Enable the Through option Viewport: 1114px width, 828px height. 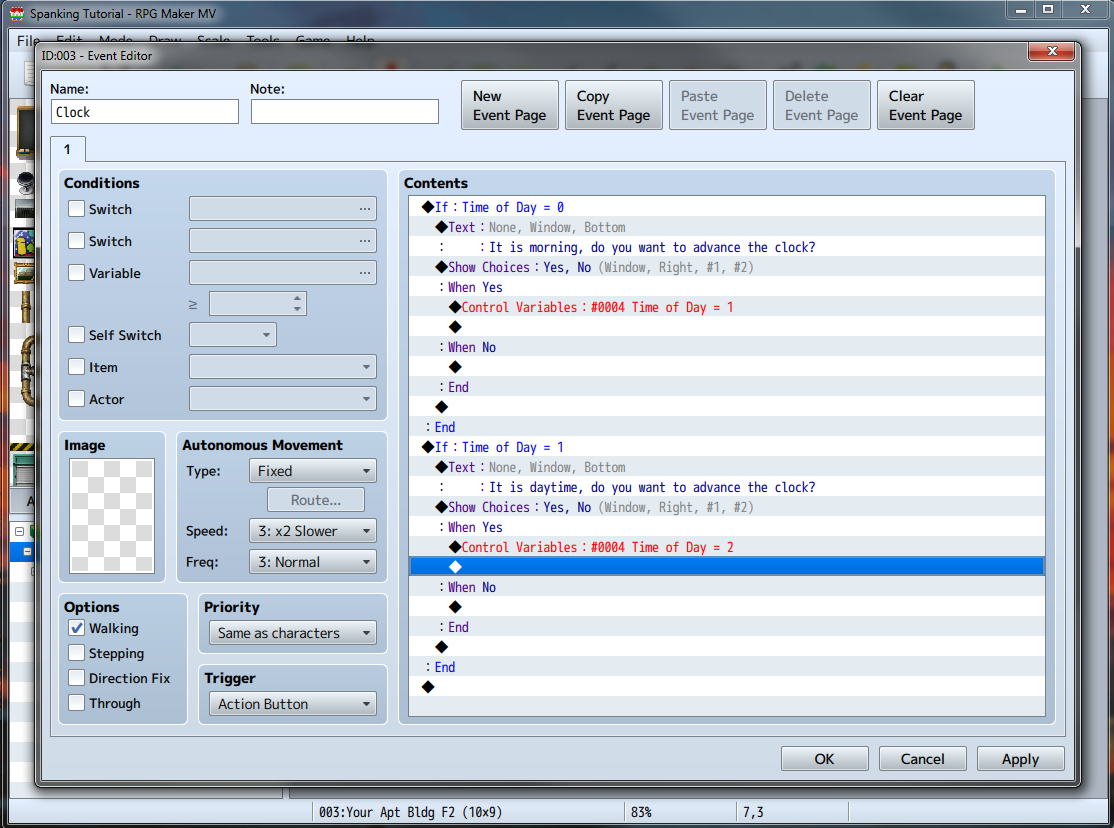click(x=76, y=703)
